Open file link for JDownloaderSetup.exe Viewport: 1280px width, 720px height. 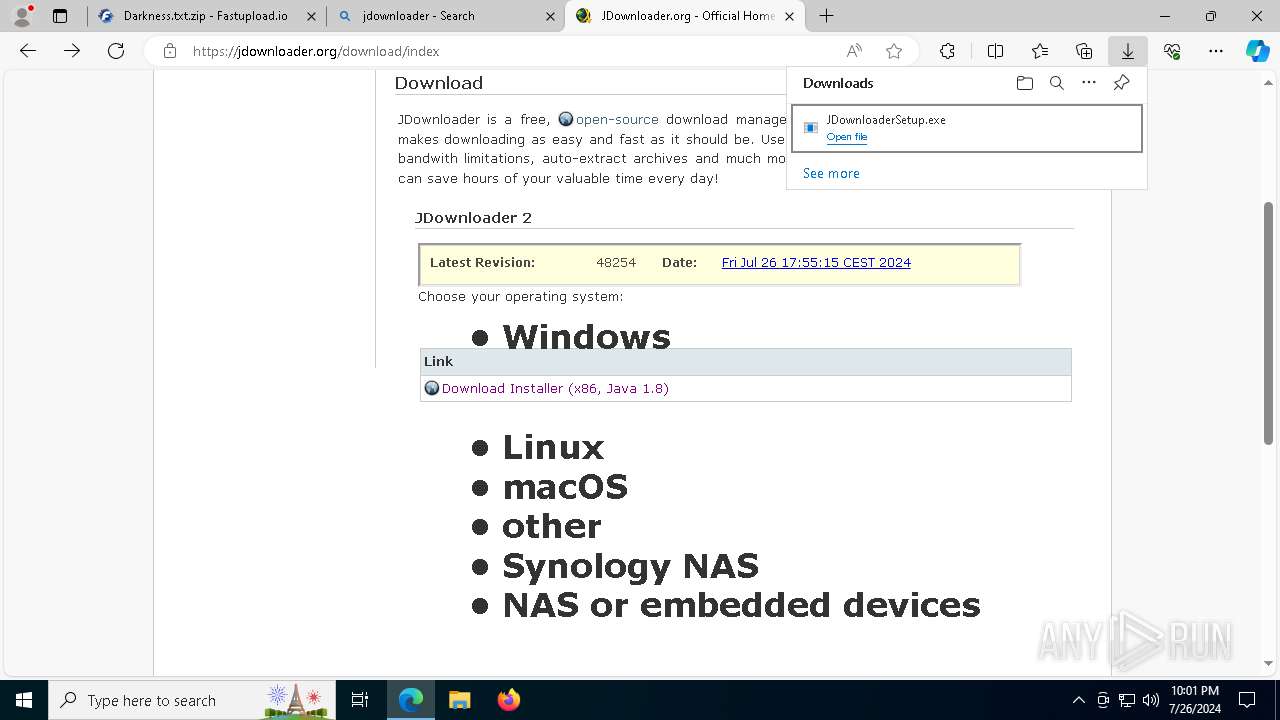point(847,137)
